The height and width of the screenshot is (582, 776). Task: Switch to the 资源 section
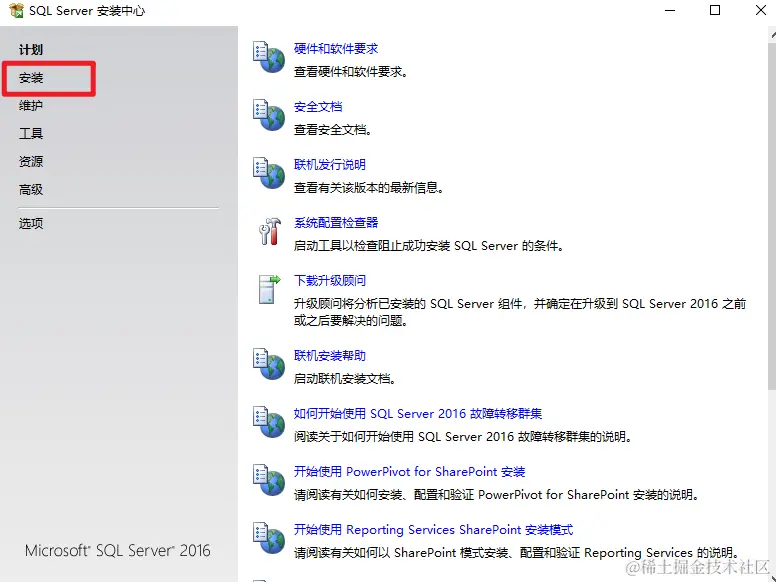click(x=31, y=161)
